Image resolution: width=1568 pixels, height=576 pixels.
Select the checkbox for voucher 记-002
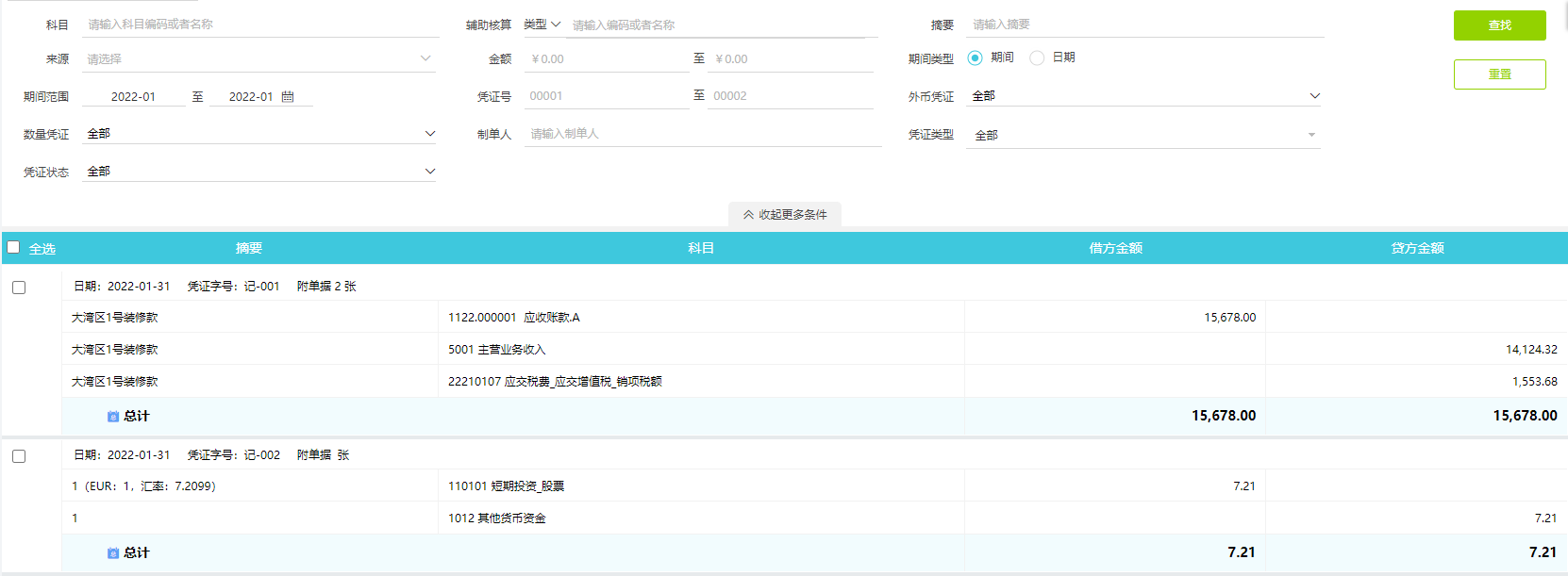(x=19, y=456)
